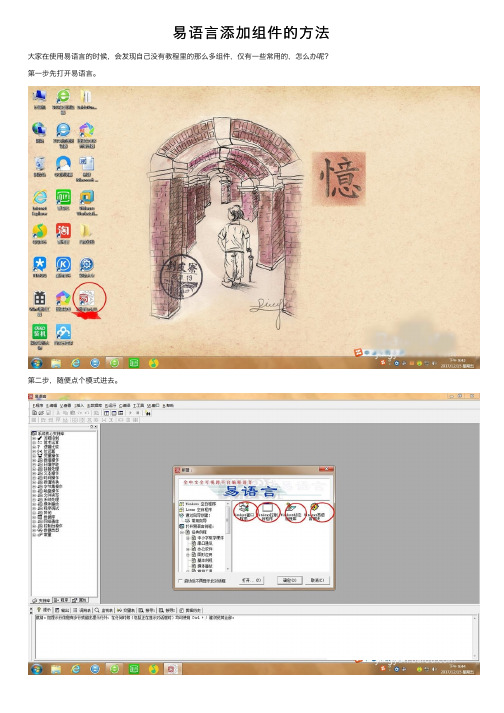Select the 串口通讯 item in the dialog tree

[202, 543]
